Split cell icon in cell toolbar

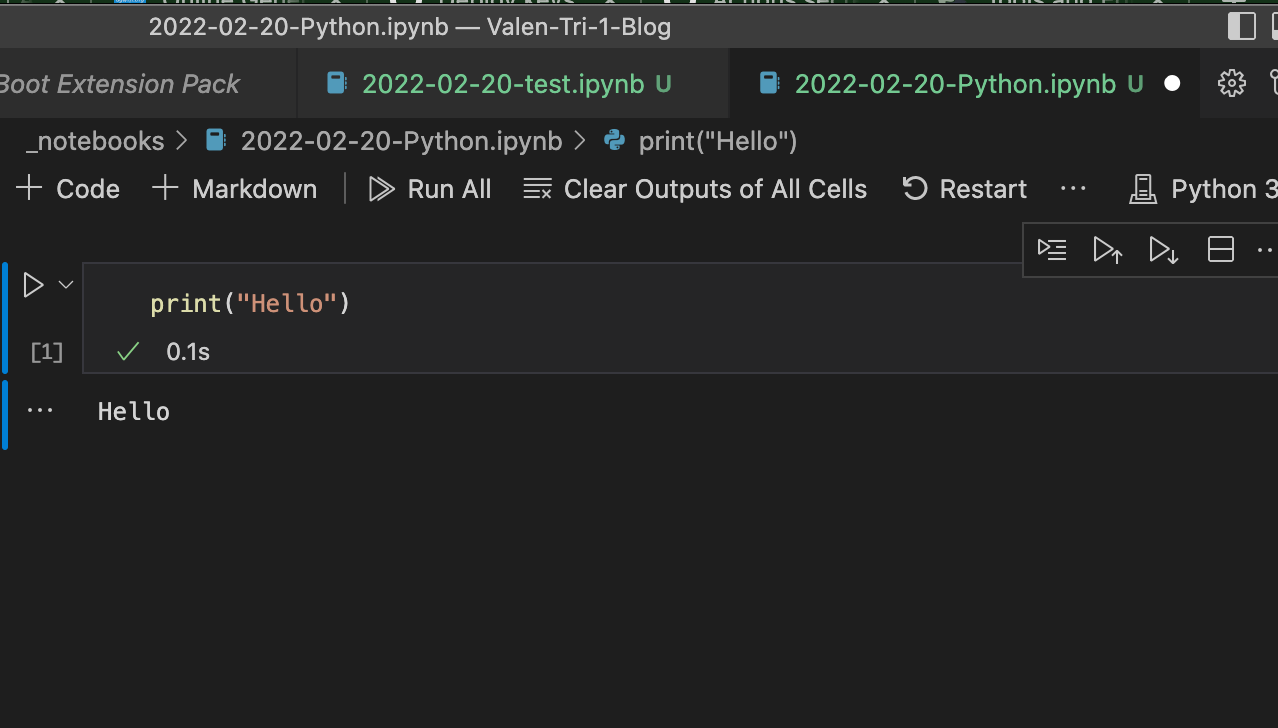[x=1221, y=250]
